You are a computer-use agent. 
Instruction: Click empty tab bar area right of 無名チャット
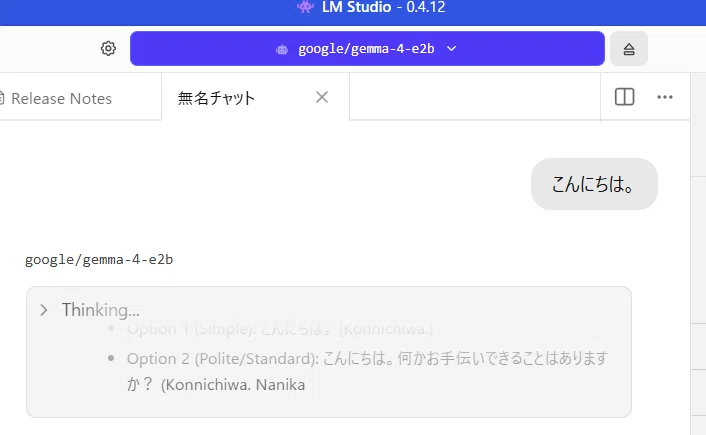coord(475,97)
